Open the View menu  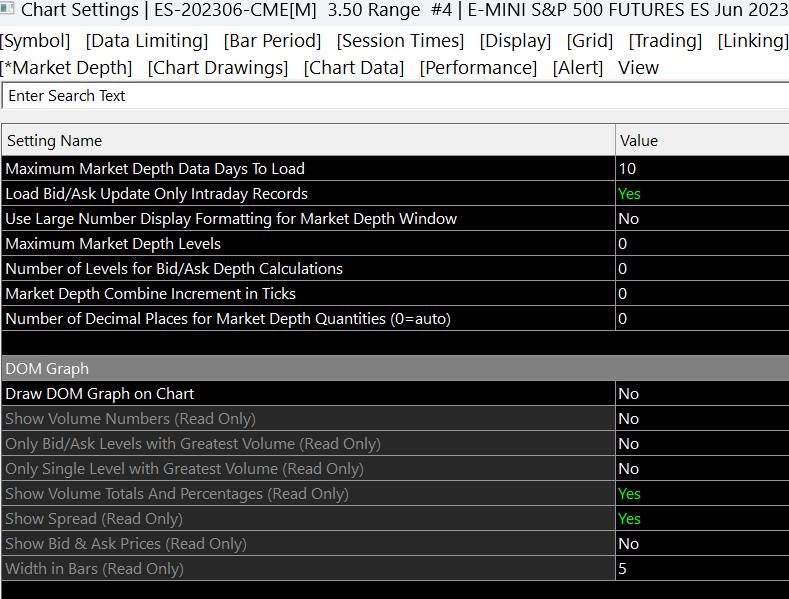(638, 68)
